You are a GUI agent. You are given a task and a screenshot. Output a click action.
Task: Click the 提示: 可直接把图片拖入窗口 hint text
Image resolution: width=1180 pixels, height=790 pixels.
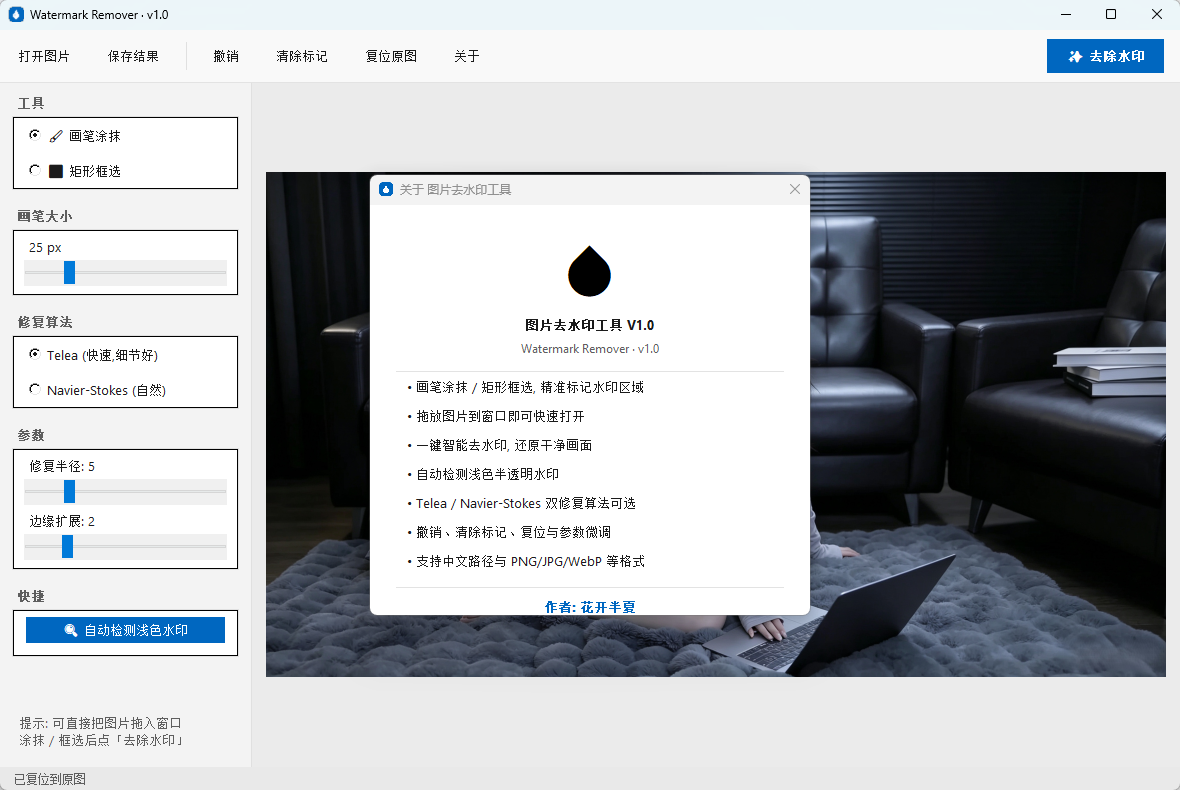point(100,723)
